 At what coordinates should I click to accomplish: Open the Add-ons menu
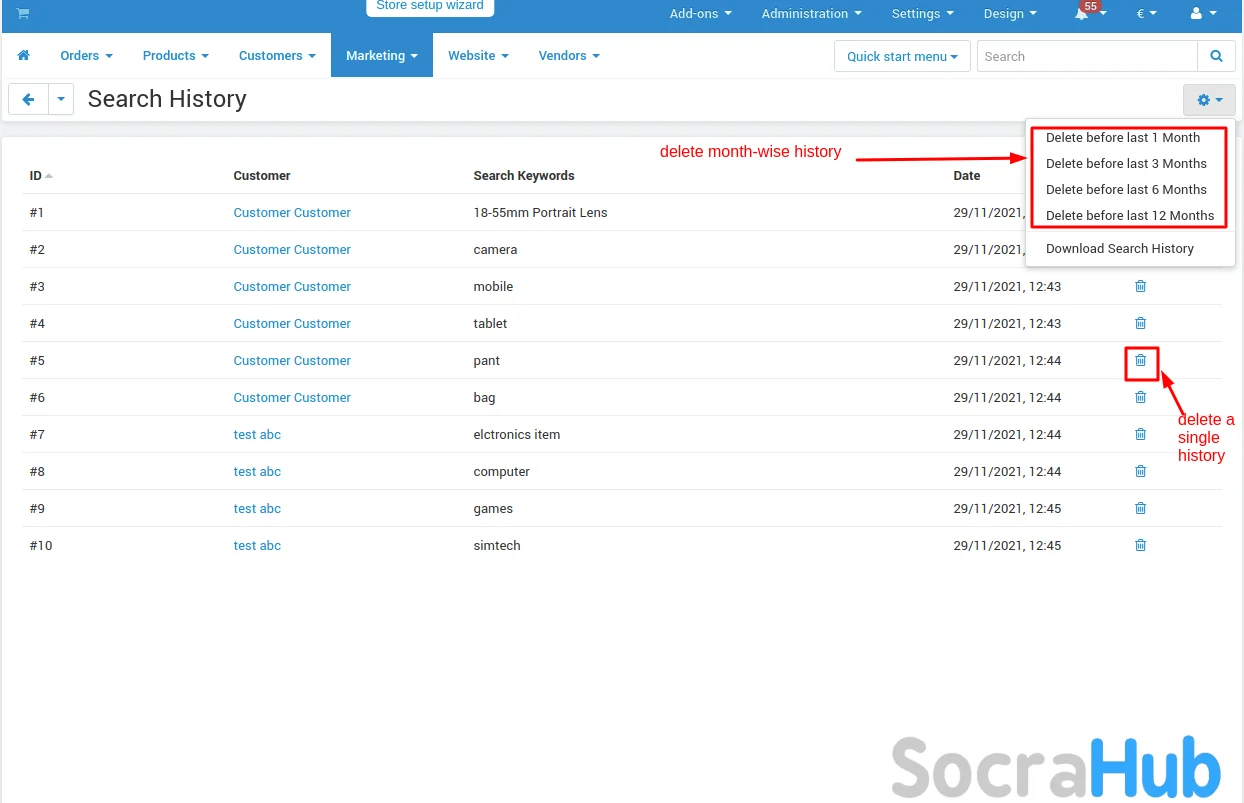coord(700,14)
